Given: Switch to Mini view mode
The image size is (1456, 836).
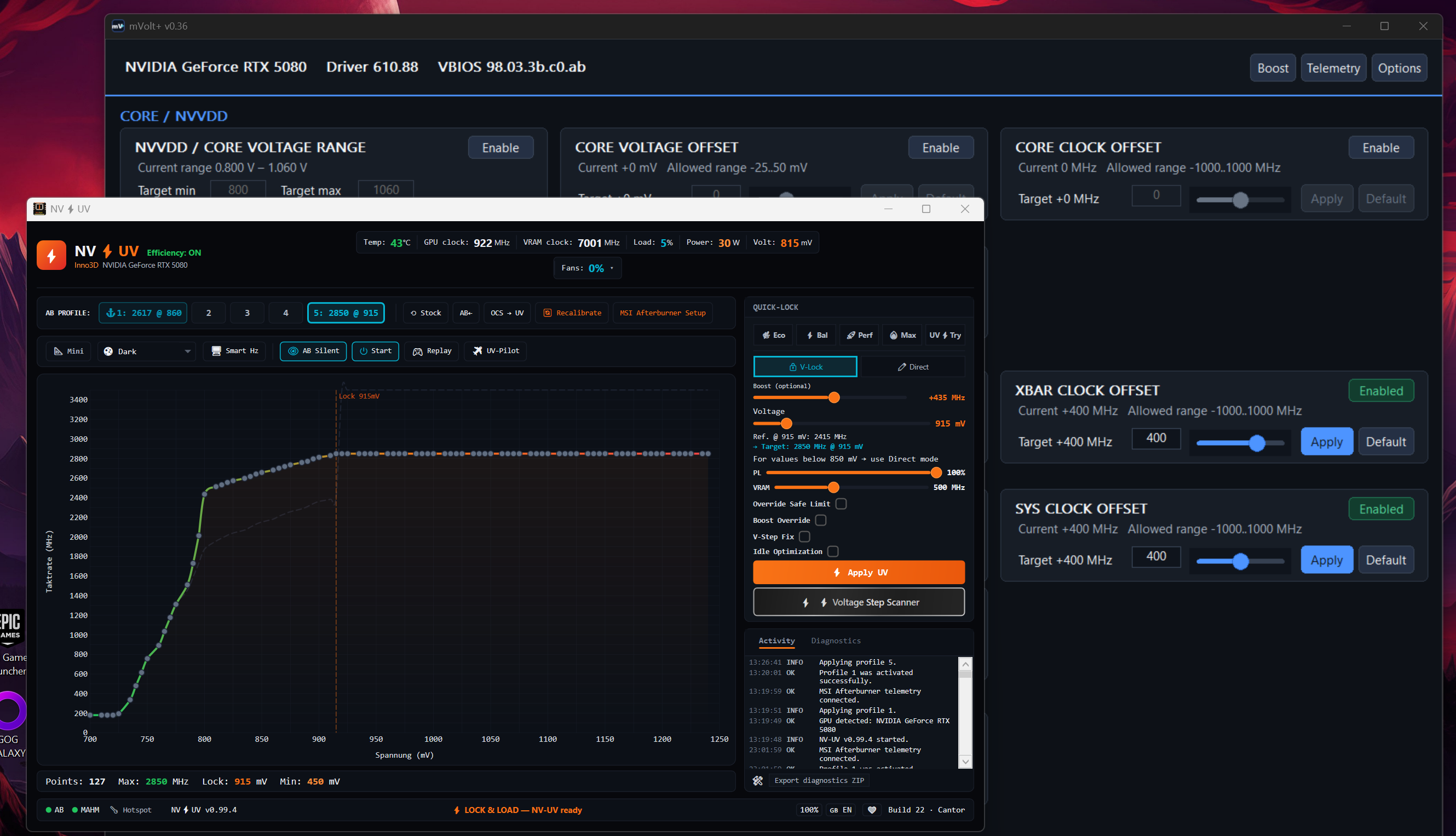Looking at the screenshot, I should point(69,351).
